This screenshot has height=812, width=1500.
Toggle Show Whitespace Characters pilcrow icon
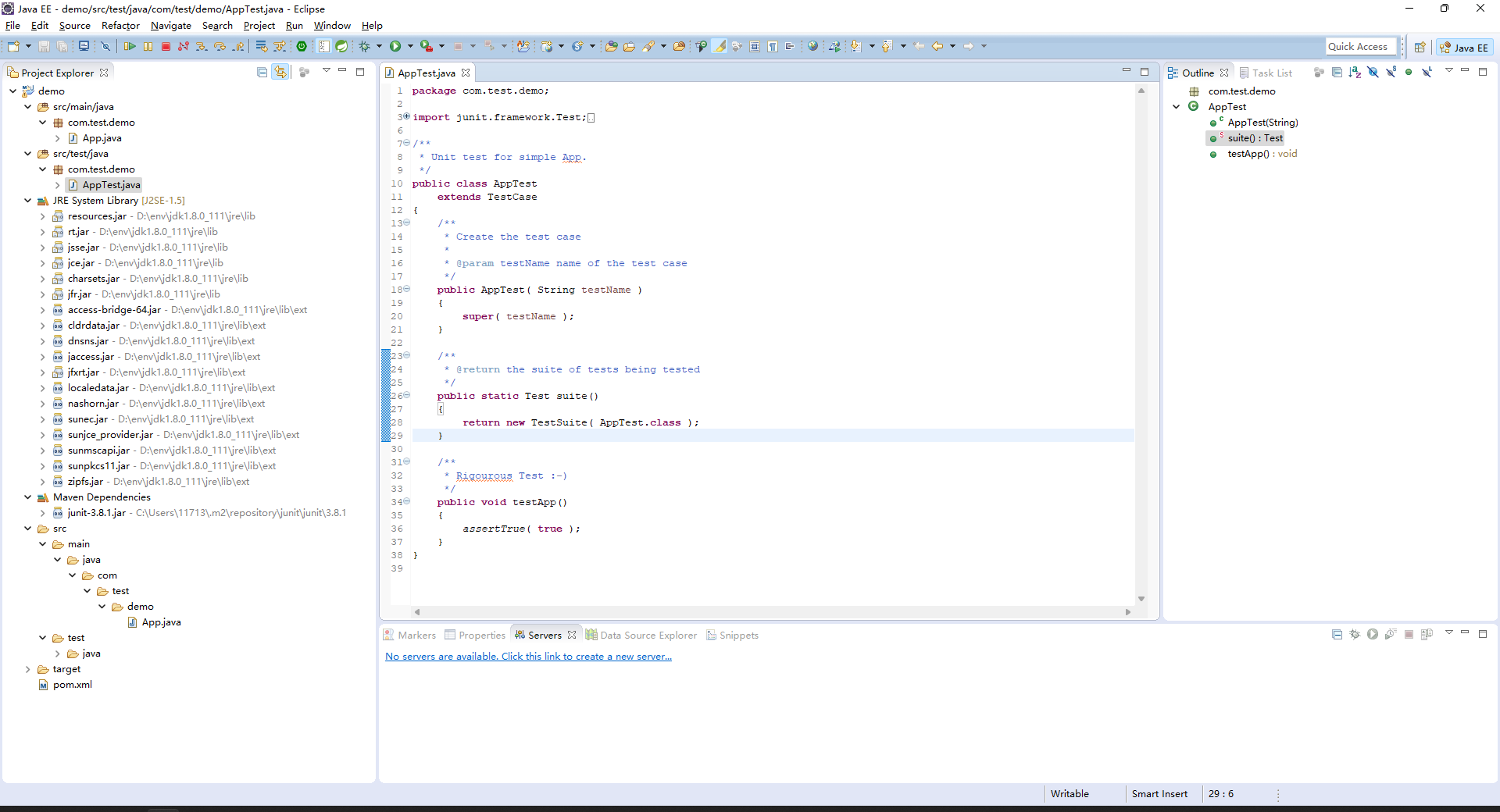772,47
